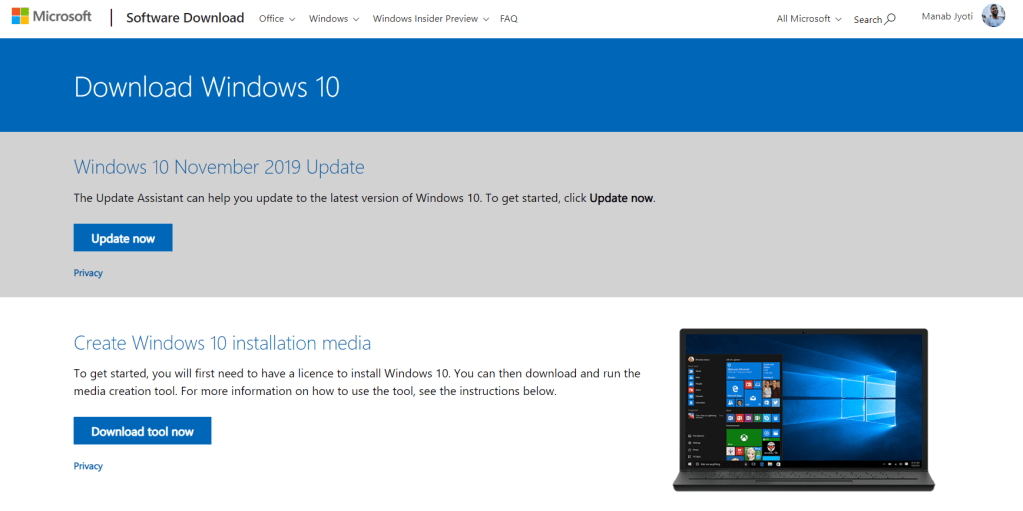Click the Download Windows 10 banner heading
This screenshot has width=1023, height=511.
click(x=207, y=87)
